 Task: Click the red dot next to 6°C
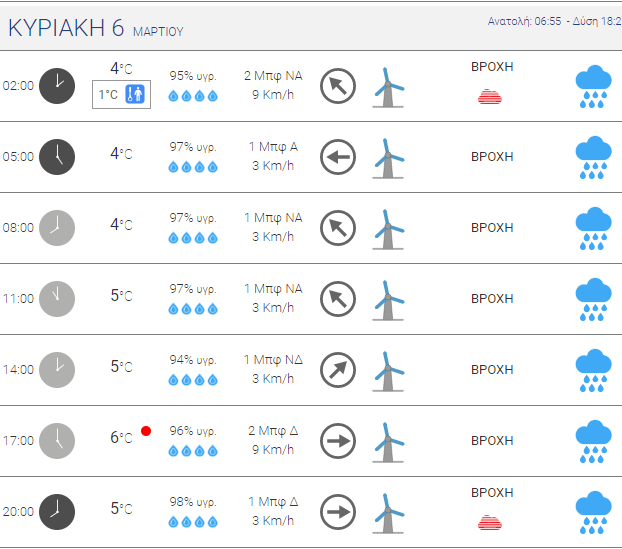click(146, 431)
